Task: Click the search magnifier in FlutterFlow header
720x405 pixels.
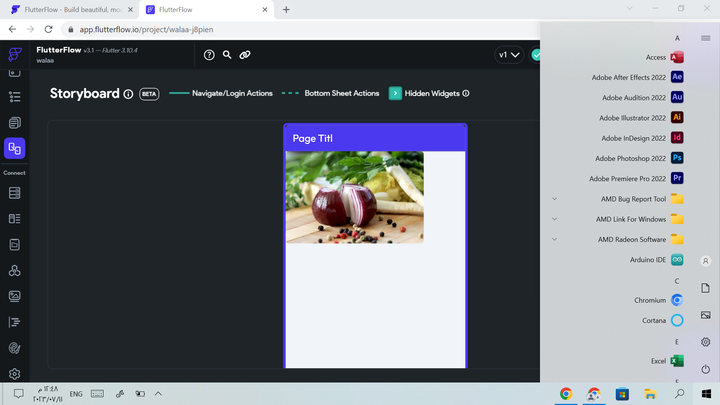Action: [x=227, y=55]
